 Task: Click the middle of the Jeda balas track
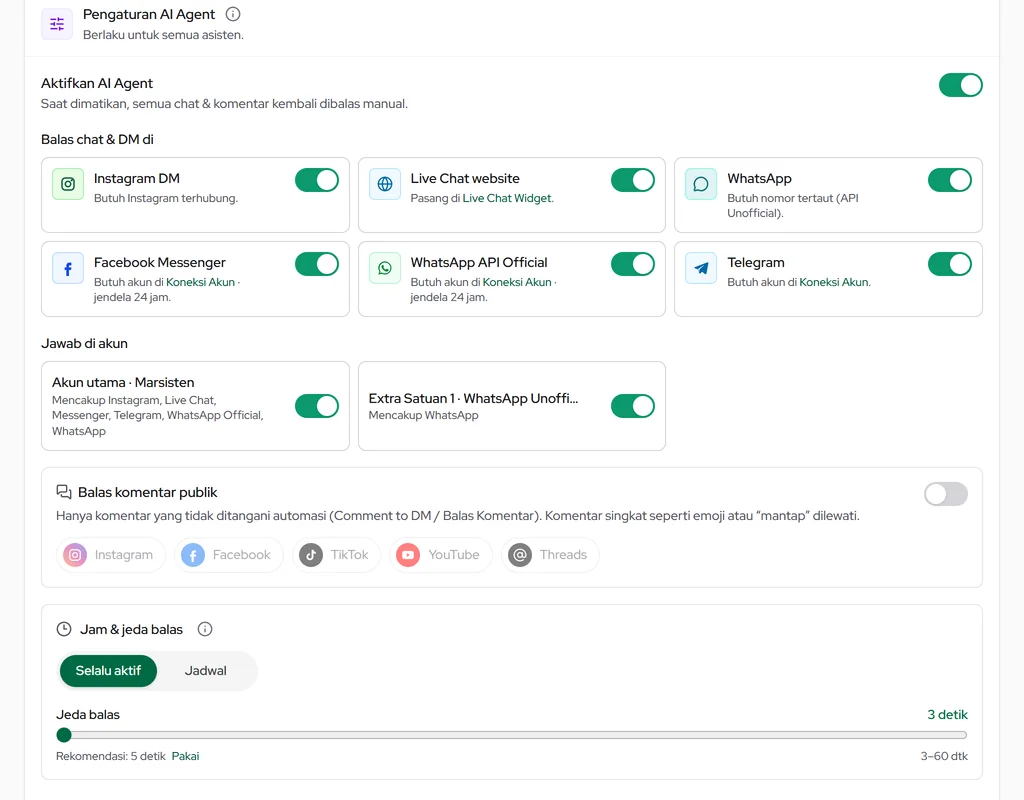(512, 735)
